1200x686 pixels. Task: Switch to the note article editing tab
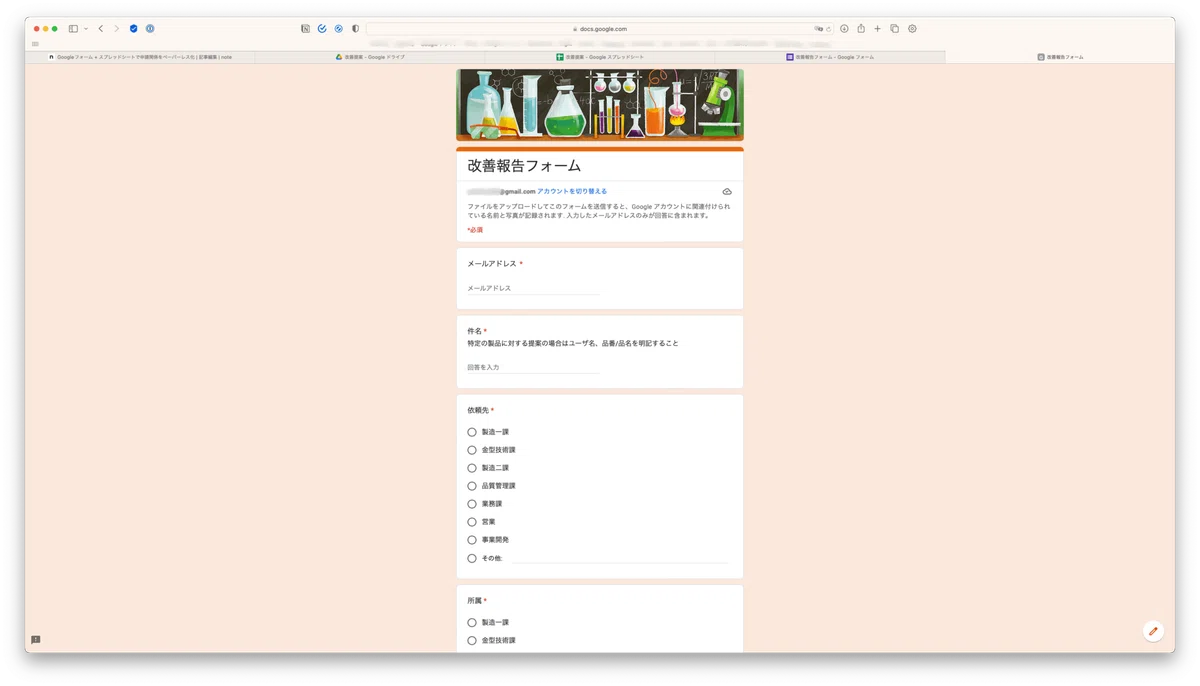pos(140,57)
